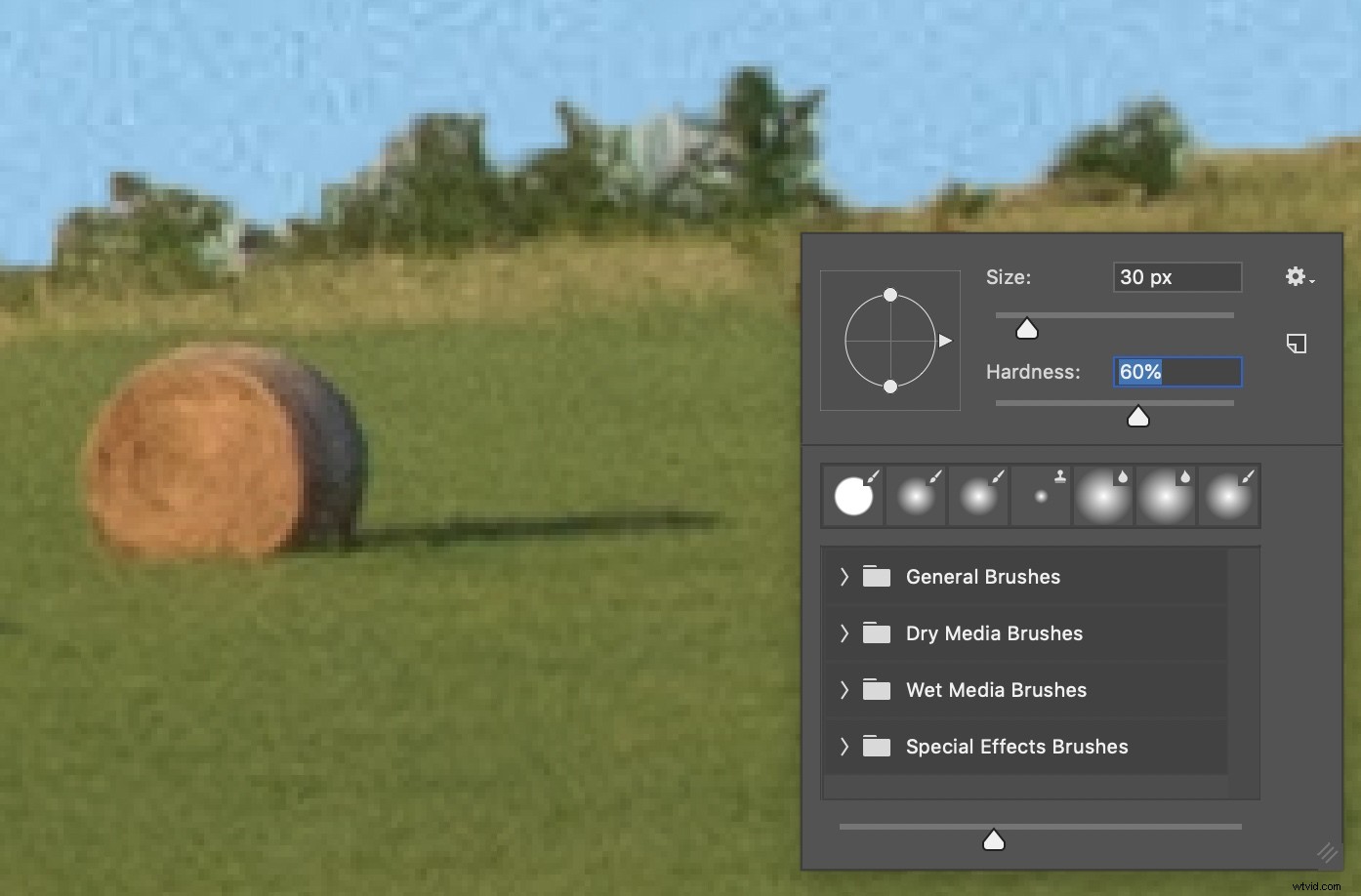The height and width of the screenshot is (896, 1361).
Task: Expand the Dry Media Brushes folder
Action: click(x=844, y=633)
